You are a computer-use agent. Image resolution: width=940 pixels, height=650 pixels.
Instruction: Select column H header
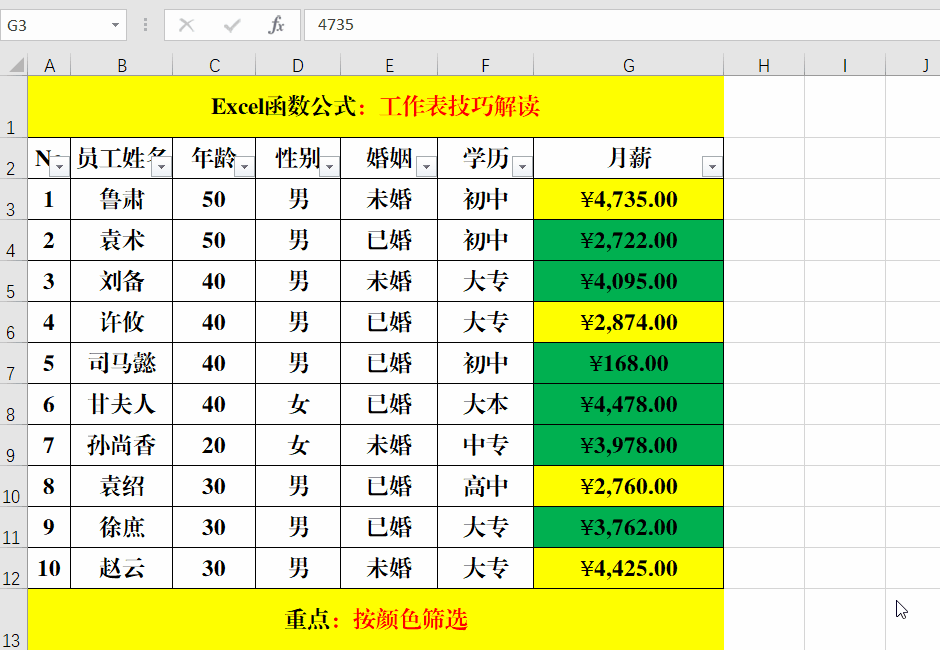click(x=764, y=65)
